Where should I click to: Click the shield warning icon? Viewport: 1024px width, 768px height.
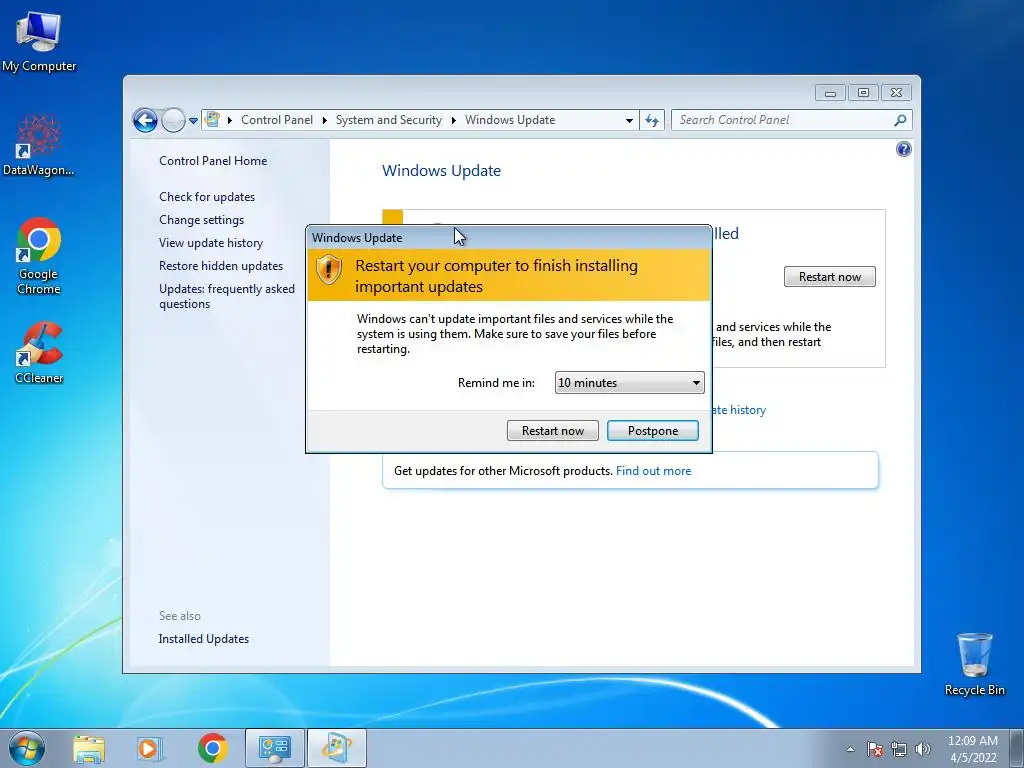pos(328,268)
